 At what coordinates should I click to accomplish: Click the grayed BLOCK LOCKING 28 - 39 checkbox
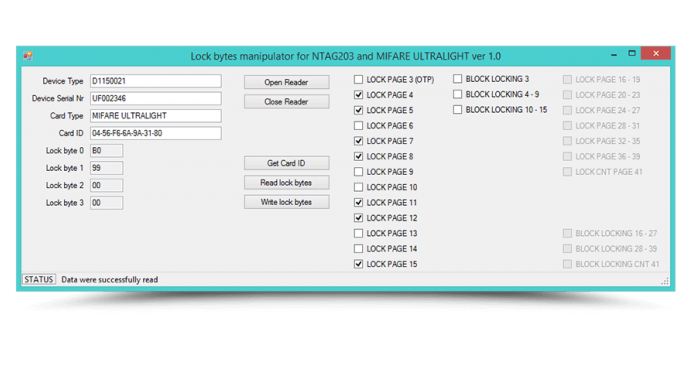567,249
